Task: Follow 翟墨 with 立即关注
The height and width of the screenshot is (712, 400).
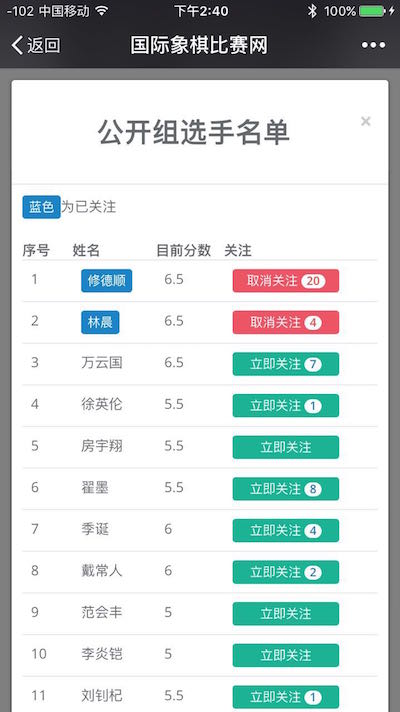Action: click(x=286, y=489)
